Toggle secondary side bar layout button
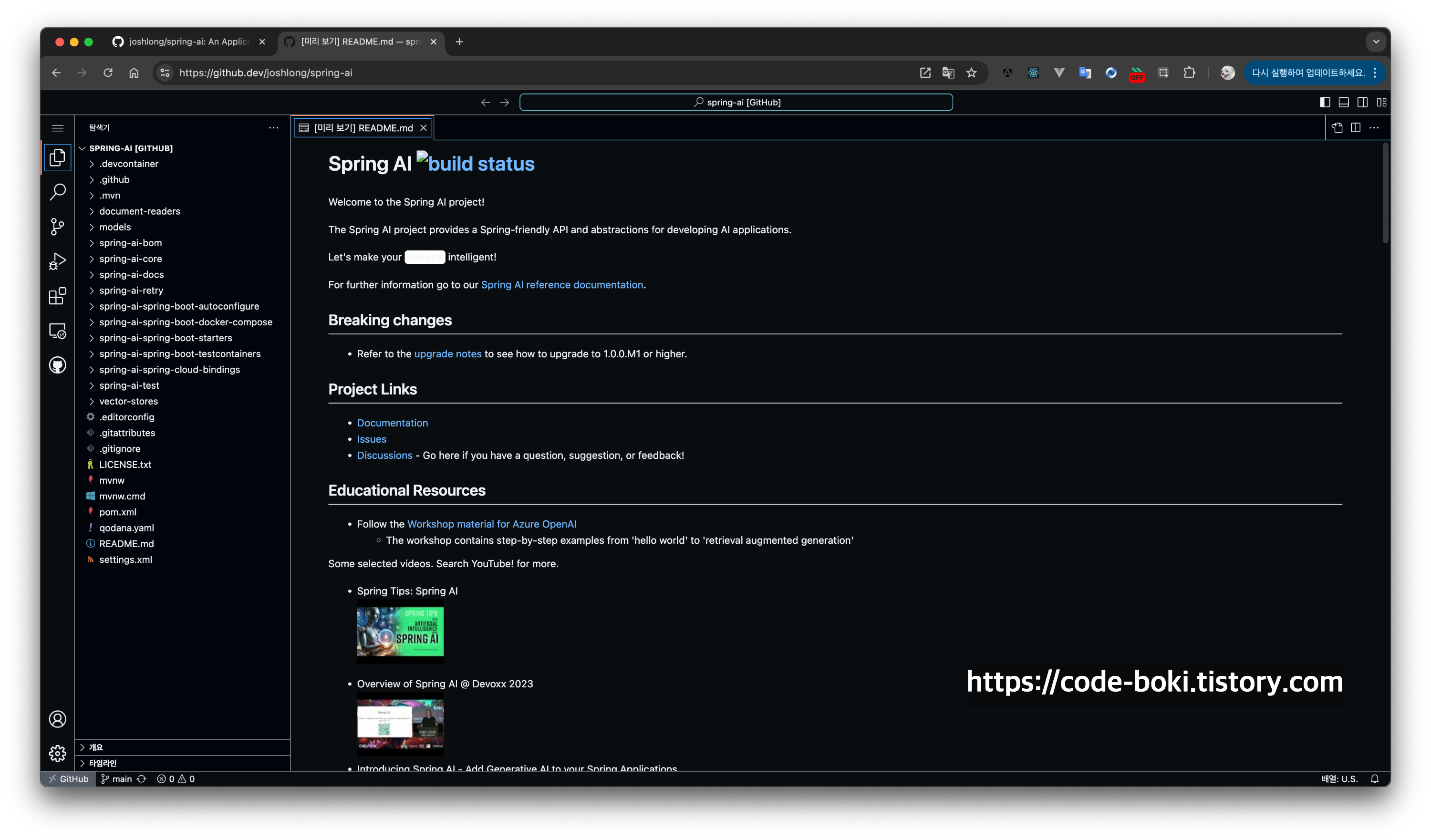 coord(1362,102)
